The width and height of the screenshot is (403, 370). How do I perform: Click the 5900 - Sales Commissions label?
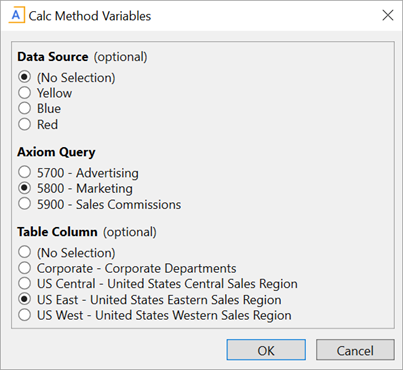pos(109,204)
